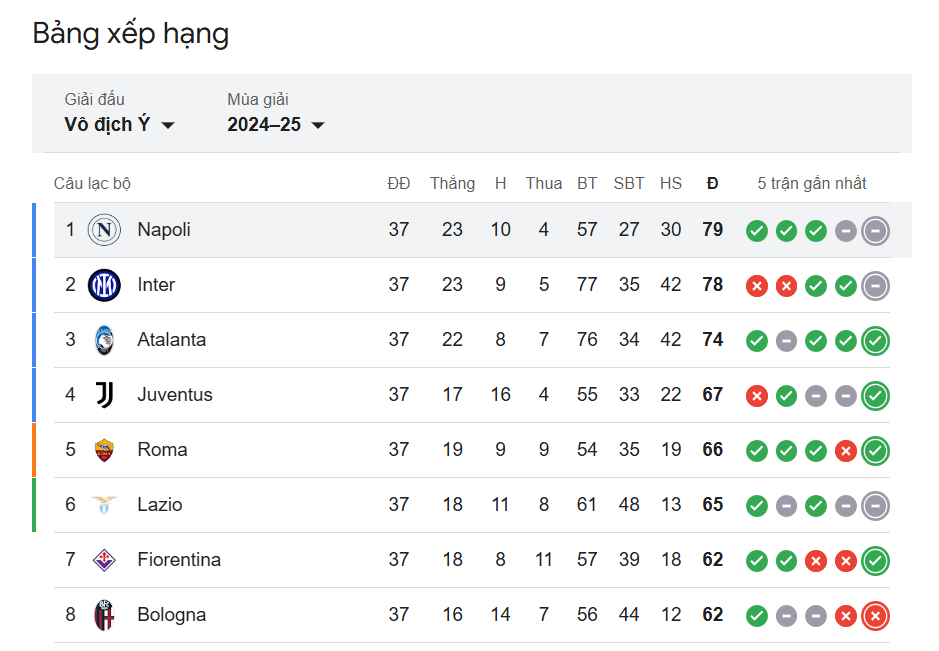Click the Atalanta club crest
This screenshot has width=939, height=651.
click(x=104, y=340)
